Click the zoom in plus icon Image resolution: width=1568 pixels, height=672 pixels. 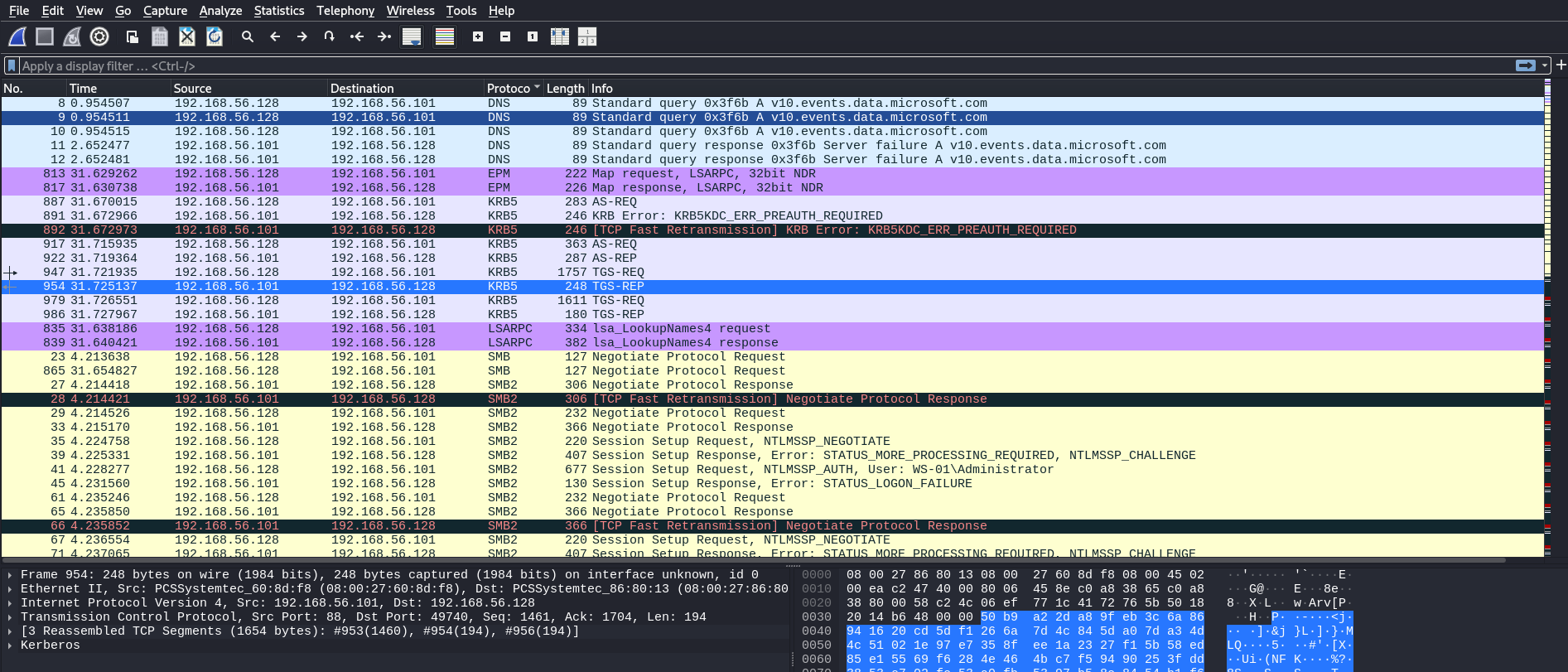(x=478, y=36)
